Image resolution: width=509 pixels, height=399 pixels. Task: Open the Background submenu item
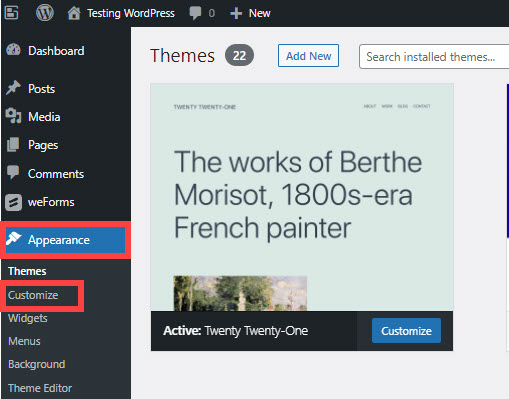click(37, 364)
